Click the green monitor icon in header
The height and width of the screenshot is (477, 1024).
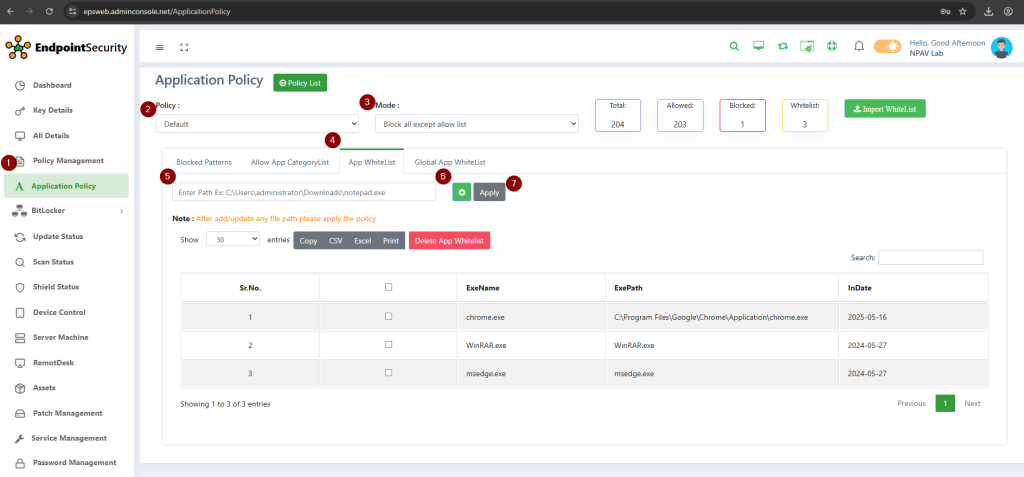[x=759, y=46]
